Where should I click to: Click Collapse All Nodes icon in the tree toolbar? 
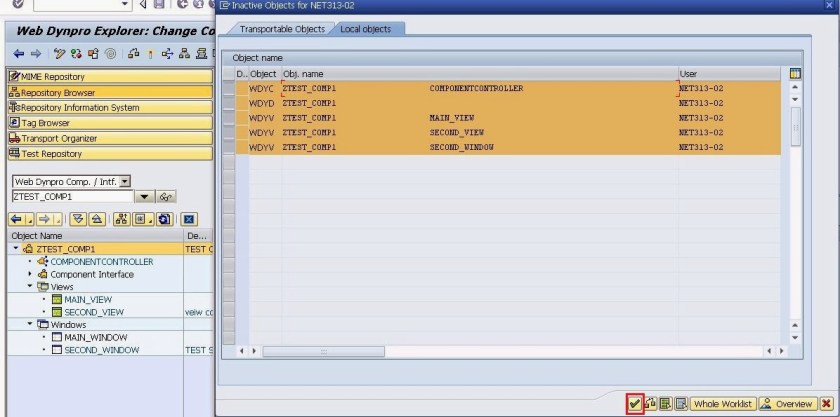click(96, 219)
